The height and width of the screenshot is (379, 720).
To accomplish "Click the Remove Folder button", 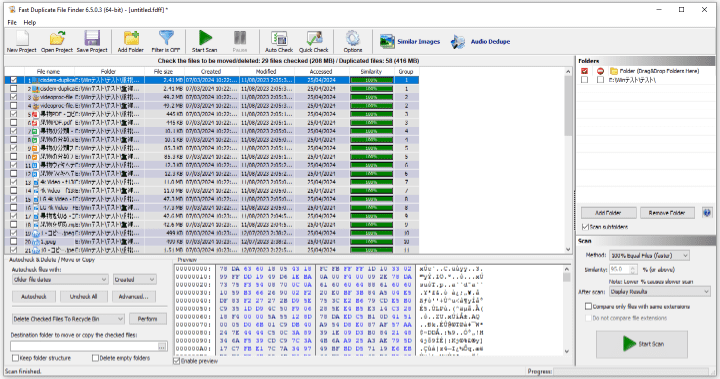I will pos(667,213).
